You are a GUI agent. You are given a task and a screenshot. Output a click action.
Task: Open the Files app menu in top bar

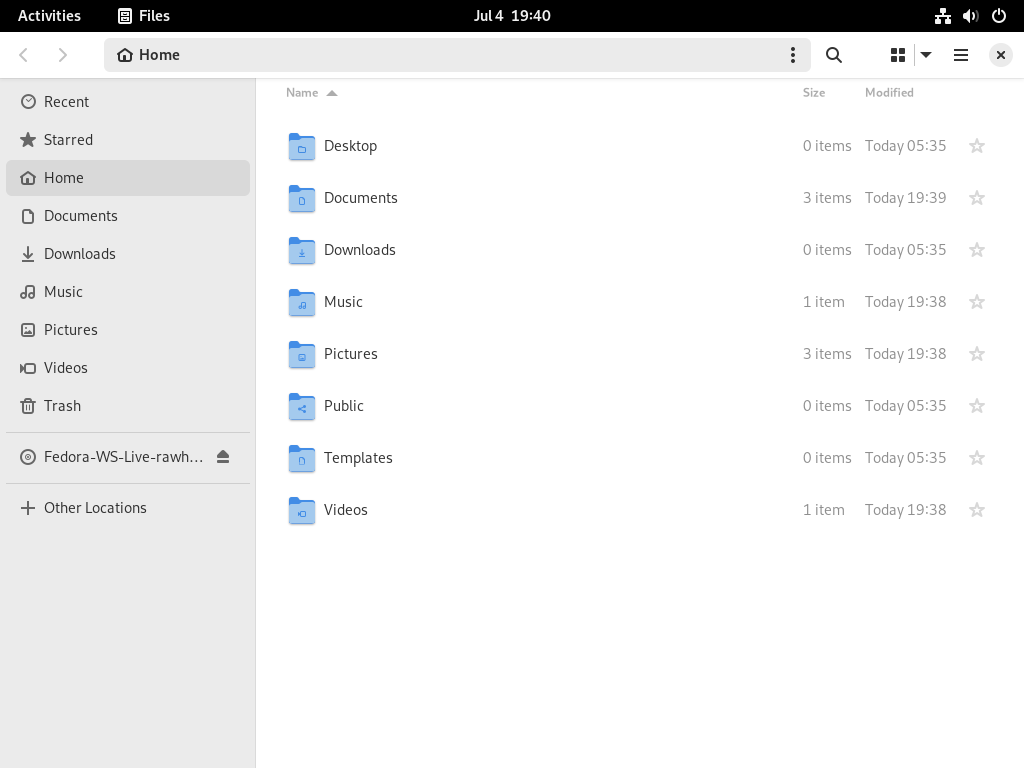click(x=144, y=16)
